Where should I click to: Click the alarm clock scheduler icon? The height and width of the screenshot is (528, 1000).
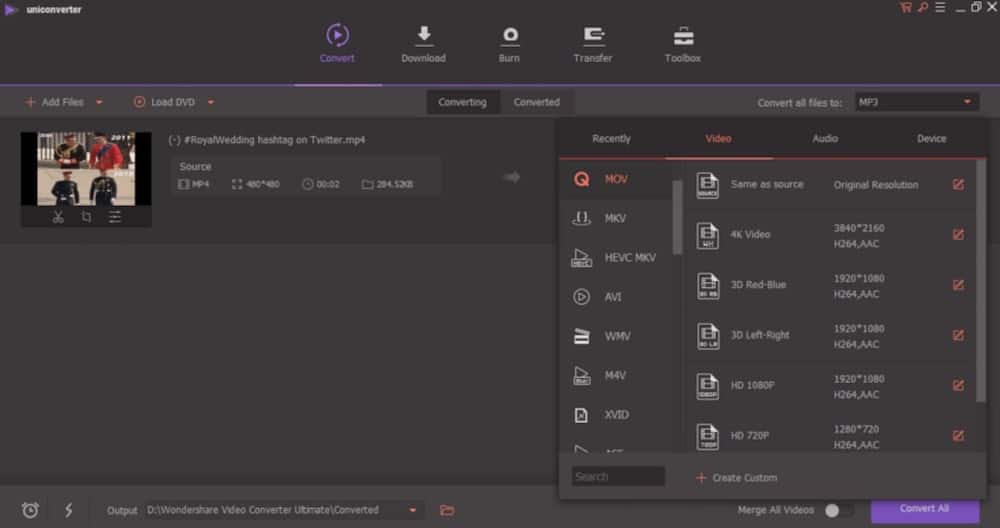(30, 510)
